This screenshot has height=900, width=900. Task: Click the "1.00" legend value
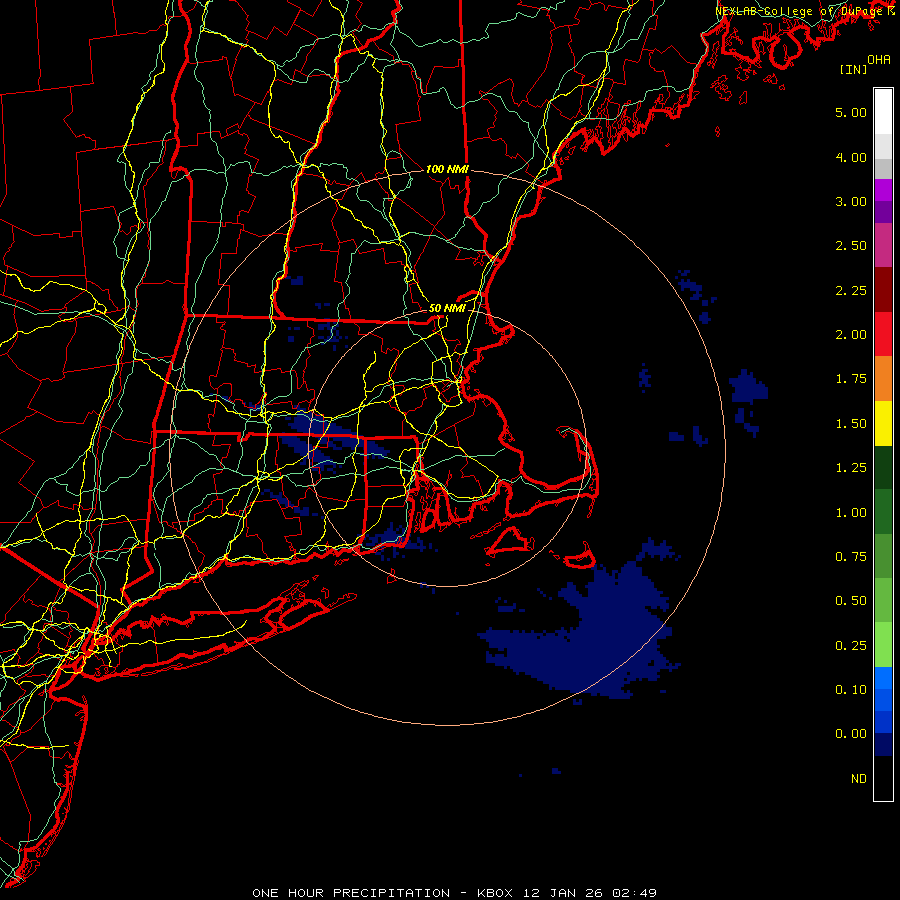coord(851,513)
